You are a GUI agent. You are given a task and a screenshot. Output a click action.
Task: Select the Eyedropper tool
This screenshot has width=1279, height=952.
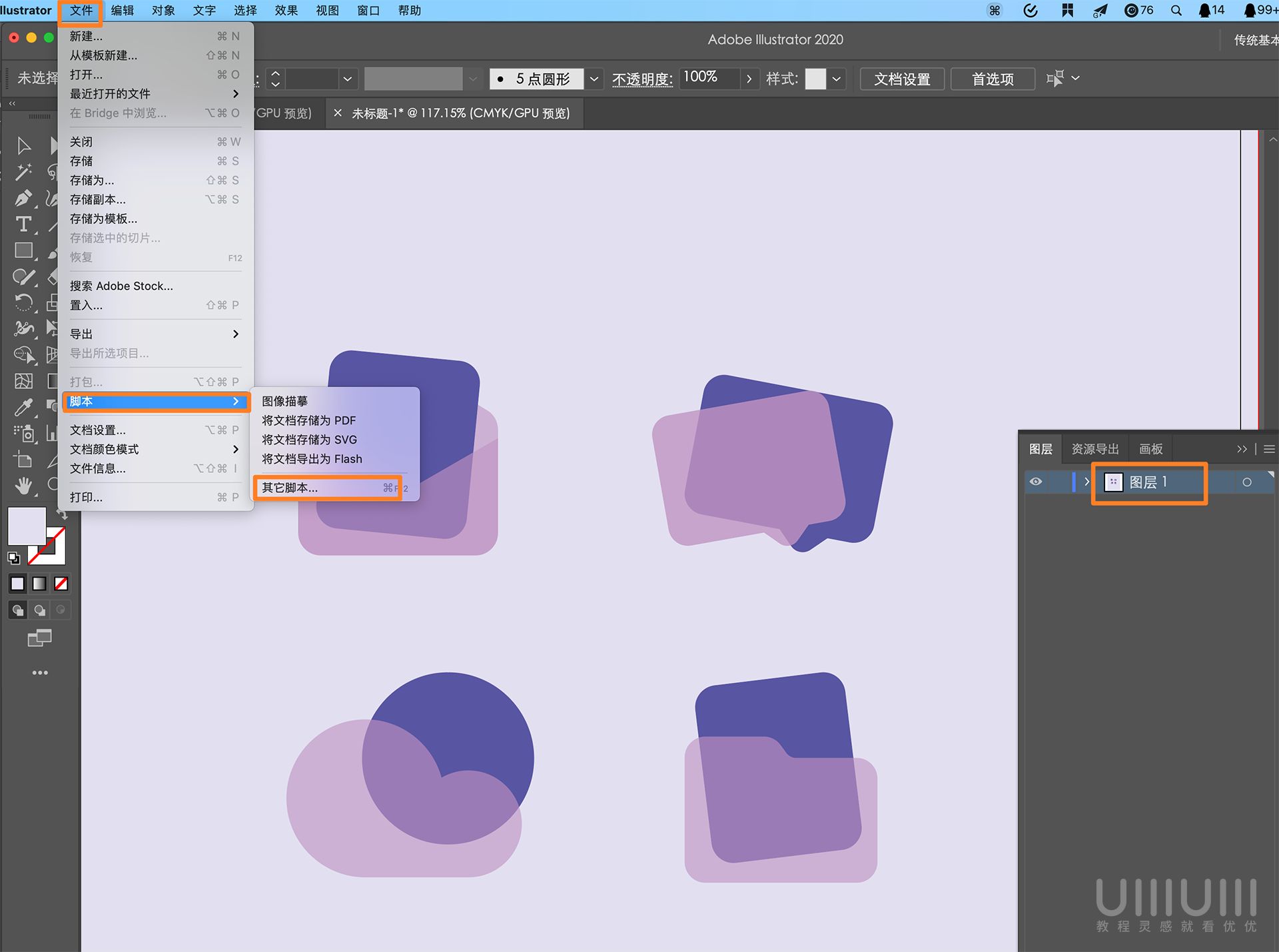[x=24, y=405]
